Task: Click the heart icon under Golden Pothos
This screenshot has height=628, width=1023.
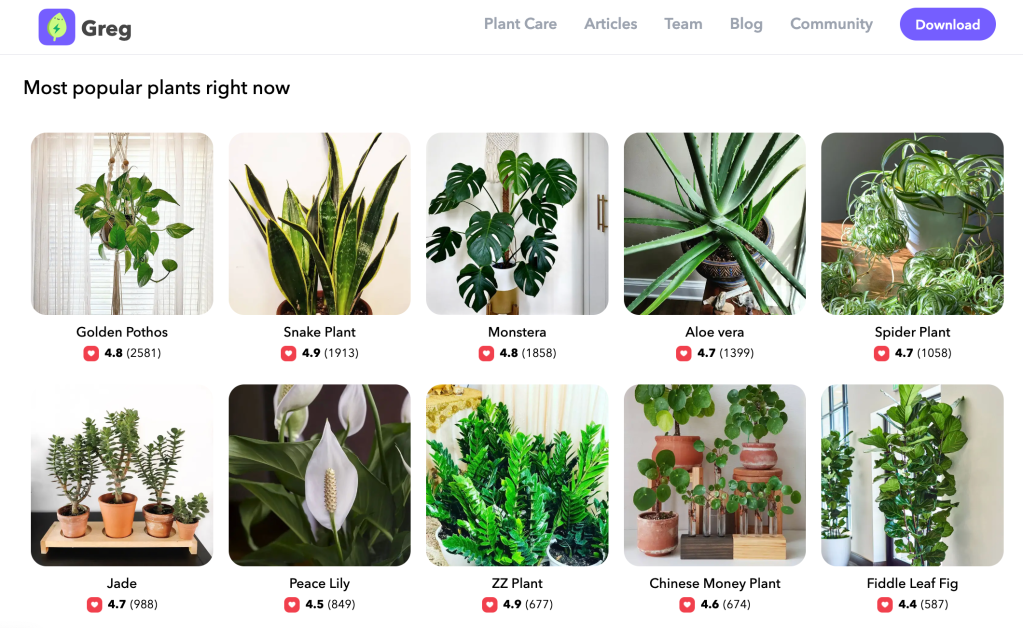Action: point(91,353)
